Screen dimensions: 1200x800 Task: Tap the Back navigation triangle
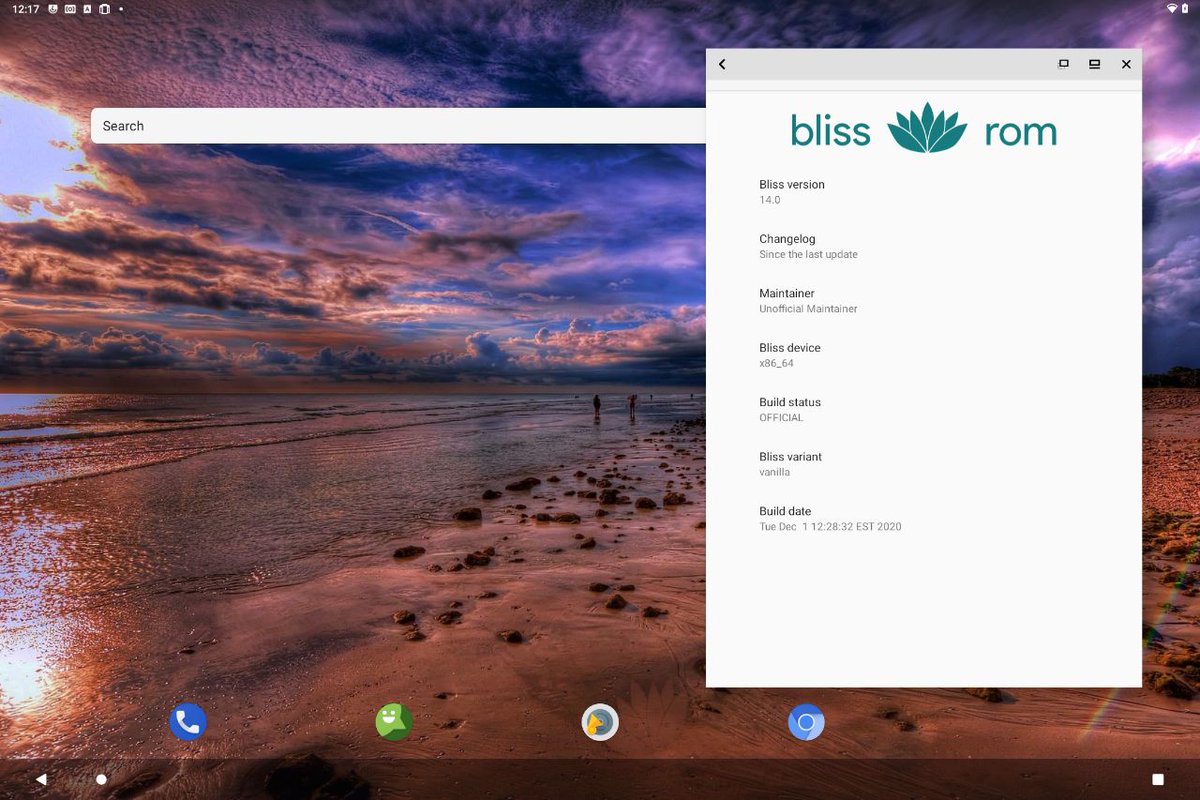coord(41,779)
